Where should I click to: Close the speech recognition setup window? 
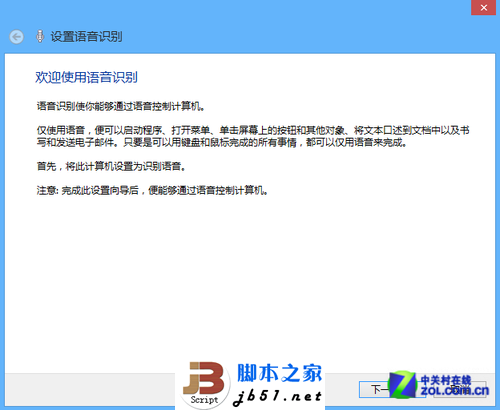(484, 7)
